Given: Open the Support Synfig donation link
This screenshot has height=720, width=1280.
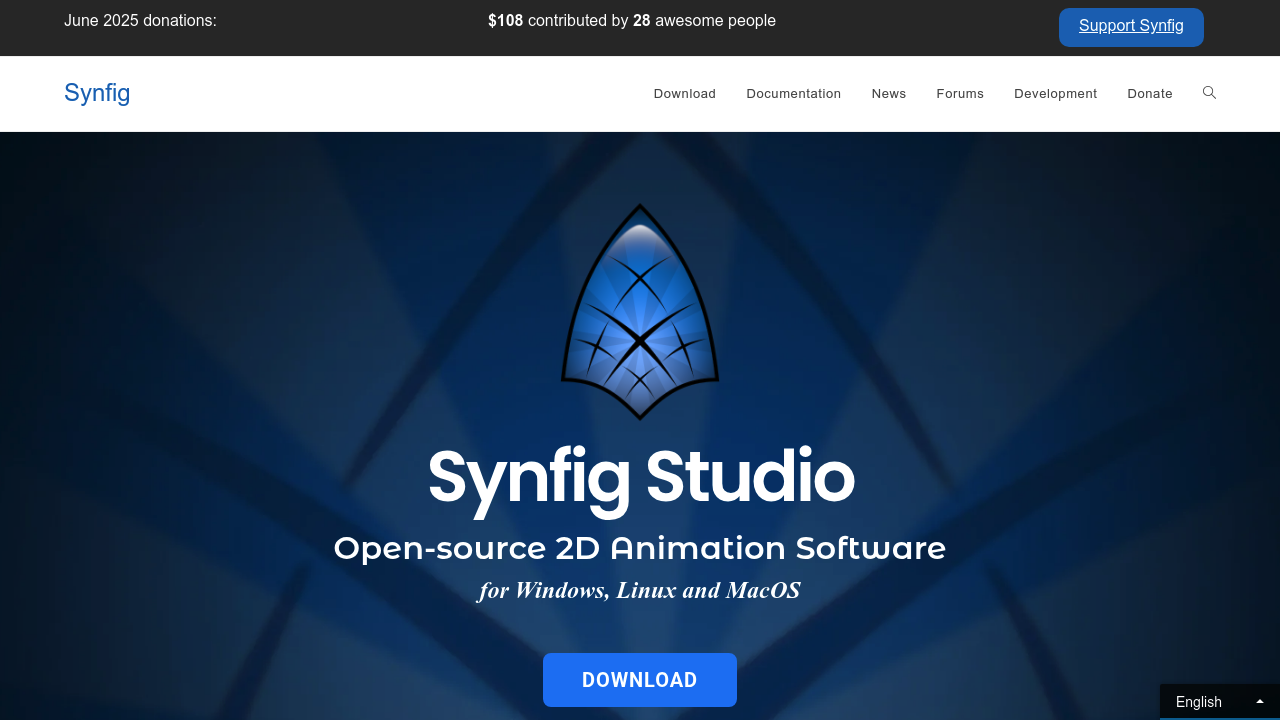Looking at the screenshot, I should 1131,26.
